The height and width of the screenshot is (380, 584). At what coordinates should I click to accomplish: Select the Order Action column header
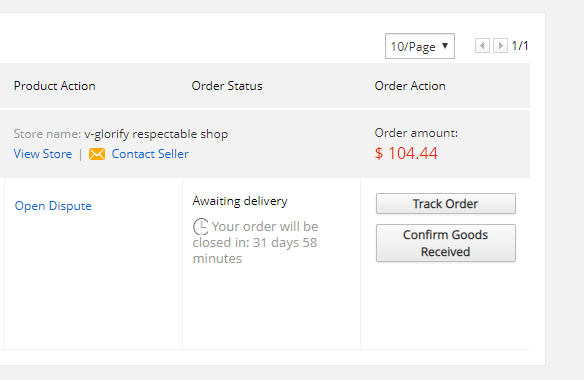[410, 86]
